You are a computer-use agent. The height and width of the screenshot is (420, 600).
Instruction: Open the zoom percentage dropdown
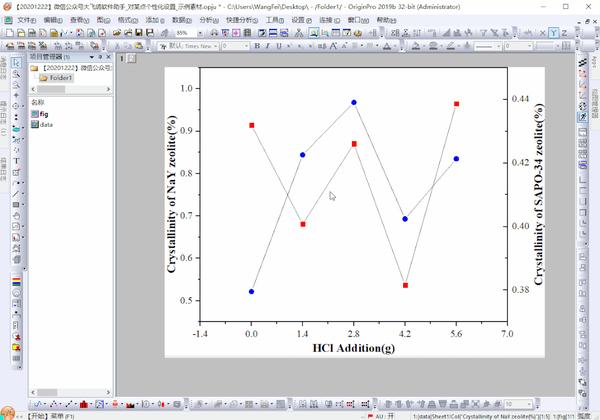200,33
